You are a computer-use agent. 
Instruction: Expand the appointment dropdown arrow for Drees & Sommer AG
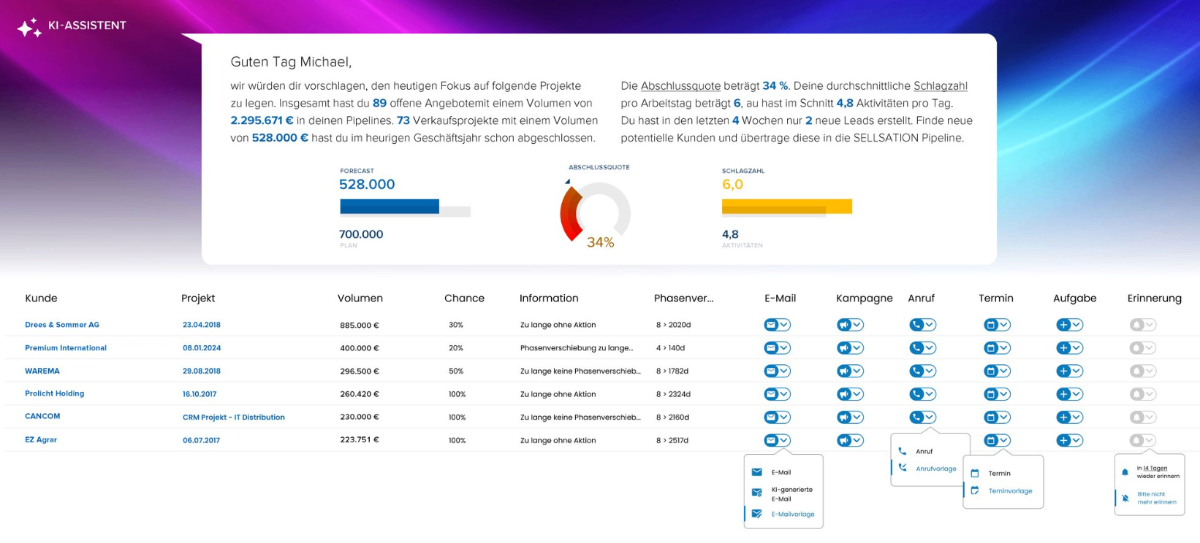tap(1003, 325)
